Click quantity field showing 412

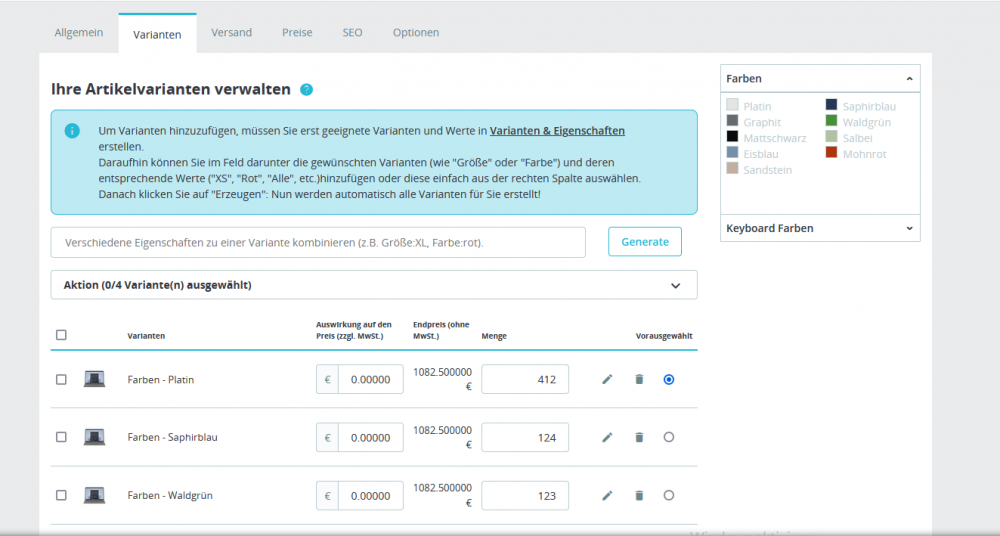525,379
